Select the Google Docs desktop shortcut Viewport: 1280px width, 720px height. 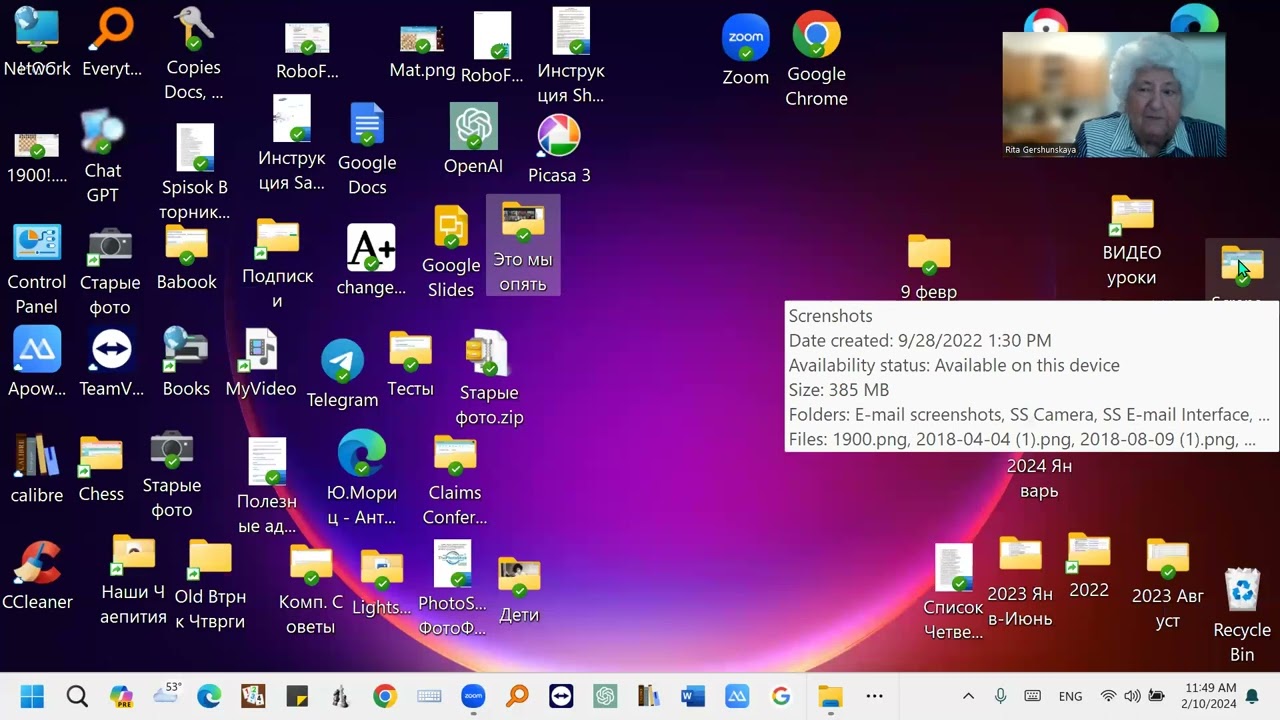tap(367, 150)
